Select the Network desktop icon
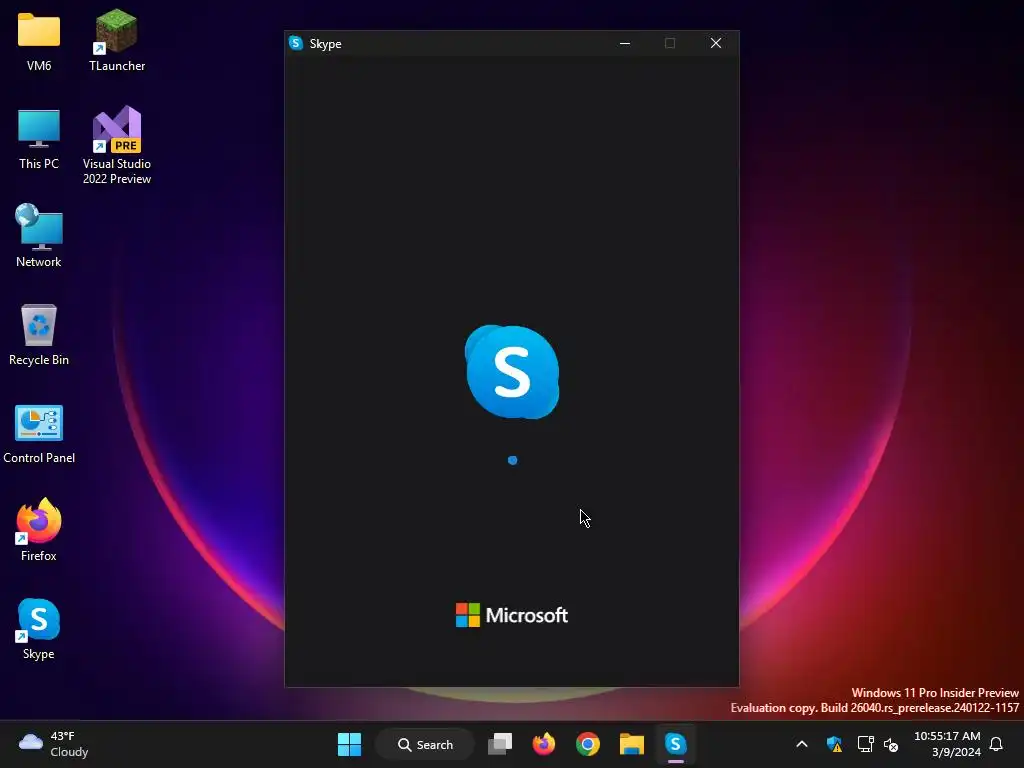 pos(39,236)
